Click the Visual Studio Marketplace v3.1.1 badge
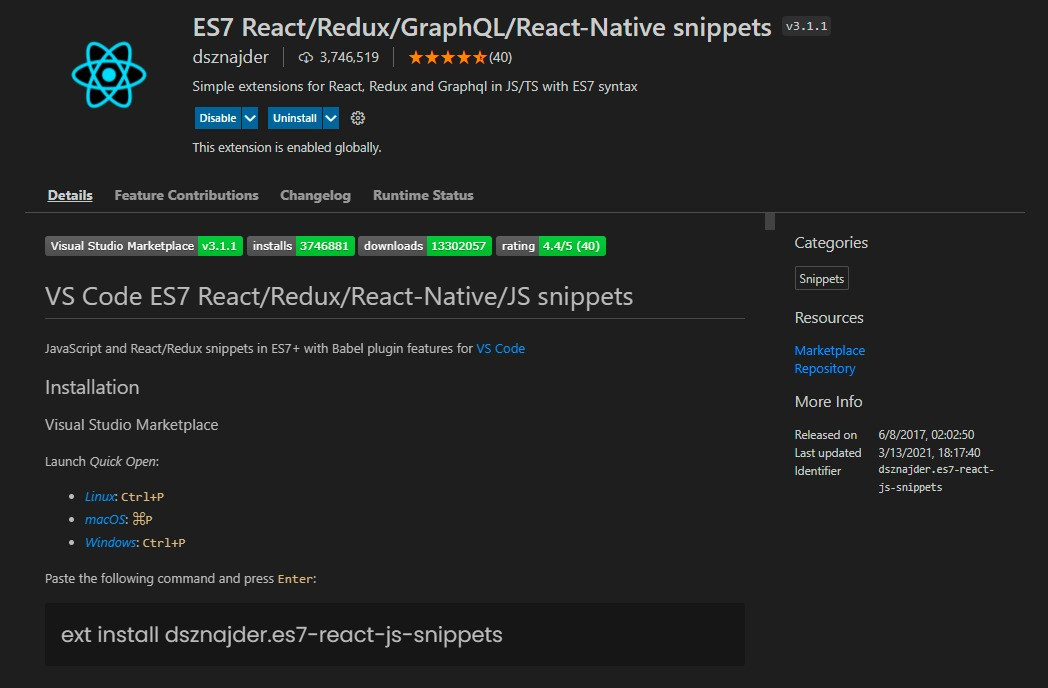Image resolution: width=1048 pixels, height=688 pixels. coord(144,246)
